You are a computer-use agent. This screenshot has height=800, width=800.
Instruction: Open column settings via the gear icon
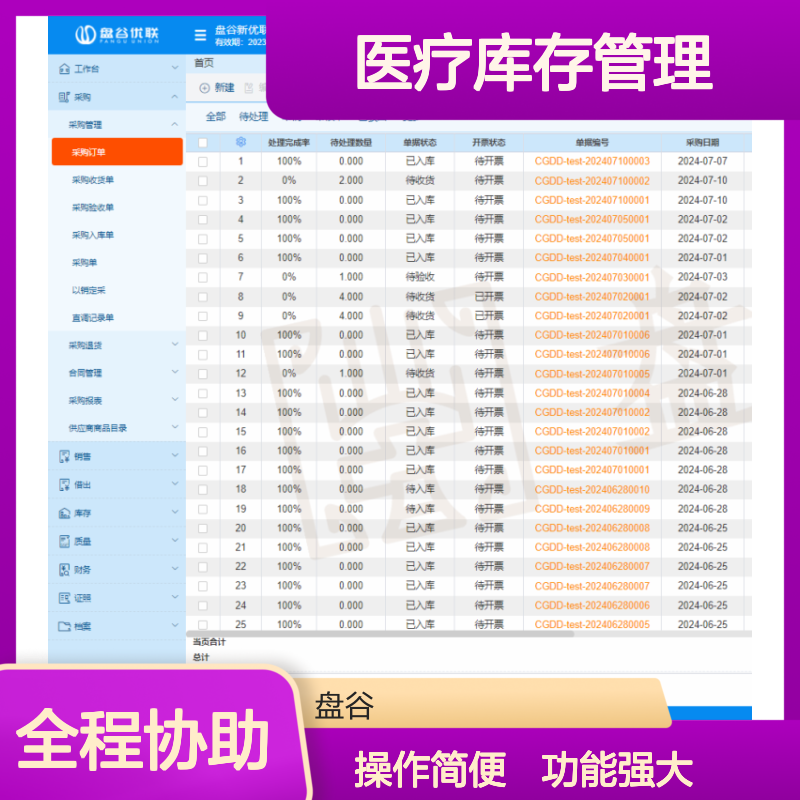241,142
